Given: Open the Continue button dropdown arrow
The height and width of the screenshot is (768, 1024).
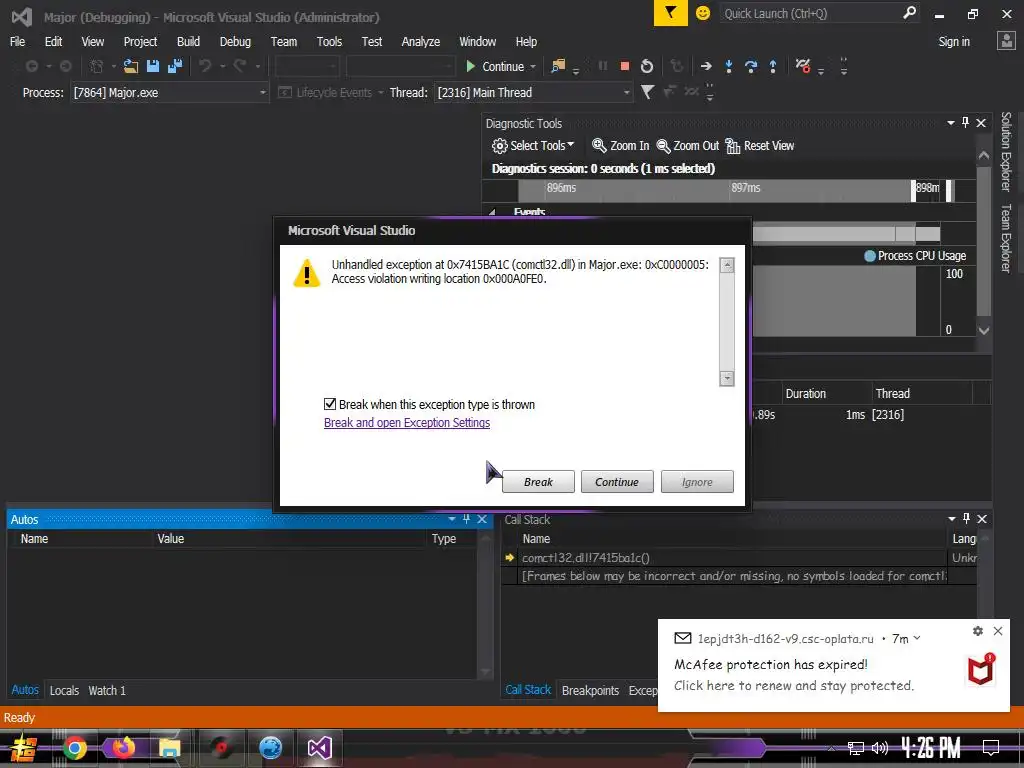Looking at the screenshot, I should coord(533,67).
